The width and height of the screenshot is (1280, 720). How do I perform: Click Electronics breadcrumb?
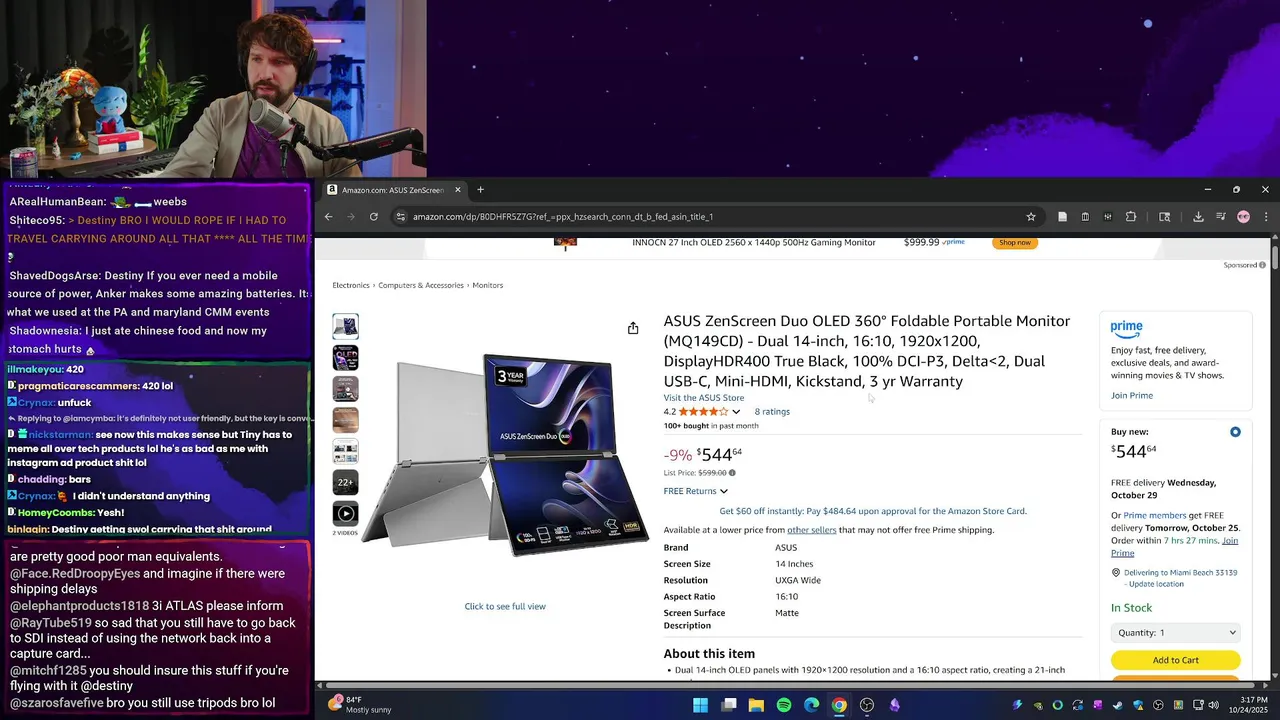[351, 286]
